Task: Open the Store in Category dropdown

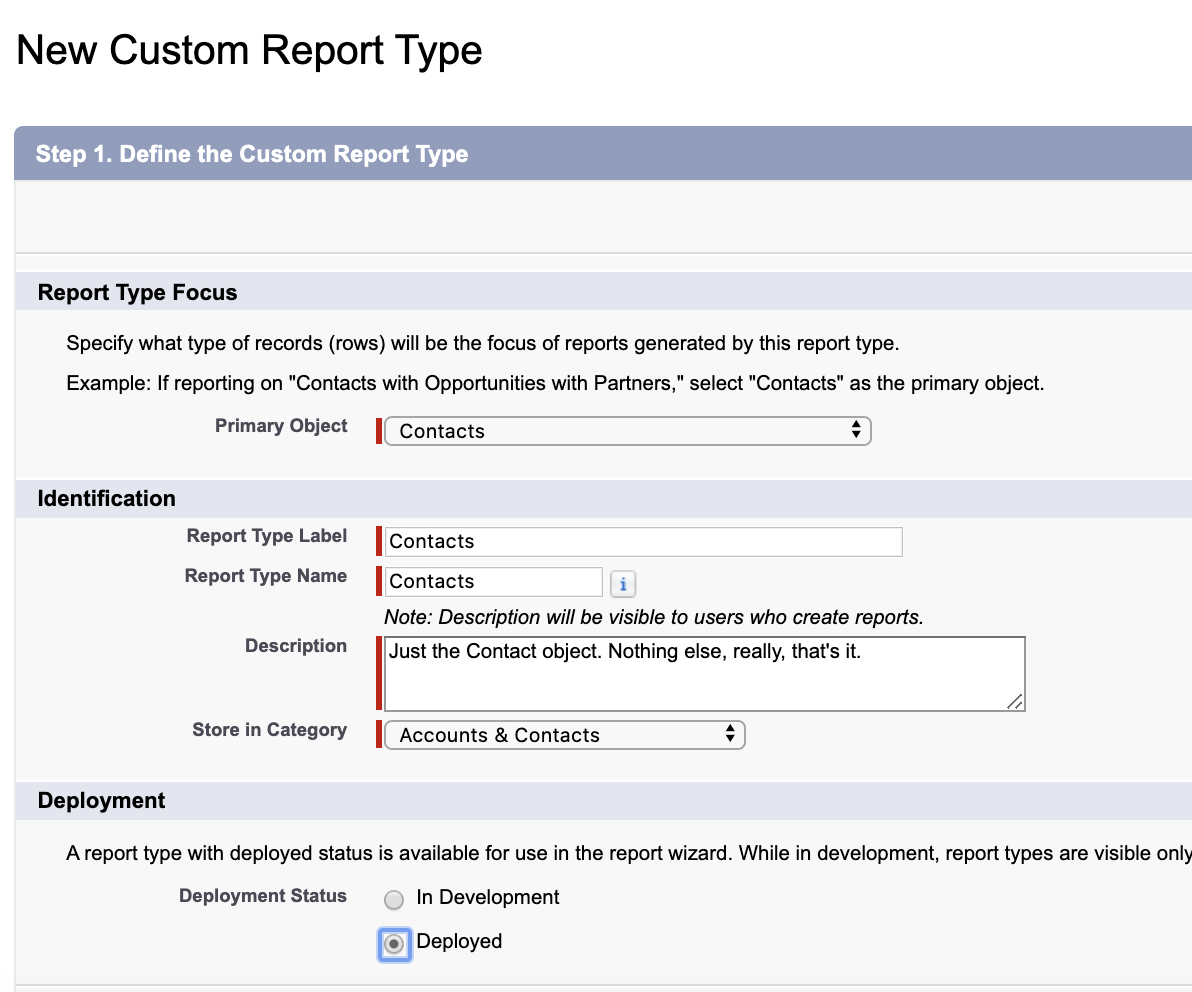Action: [565, 735]
